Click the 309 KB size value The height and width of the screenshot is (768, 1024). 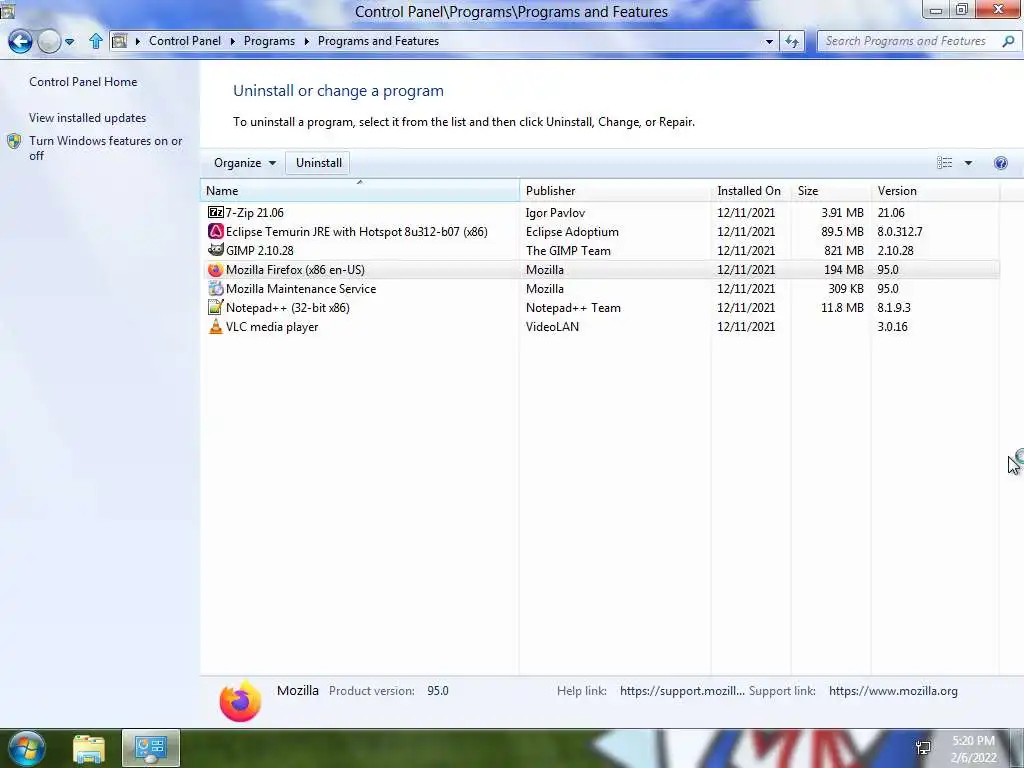tap(846, 289)
